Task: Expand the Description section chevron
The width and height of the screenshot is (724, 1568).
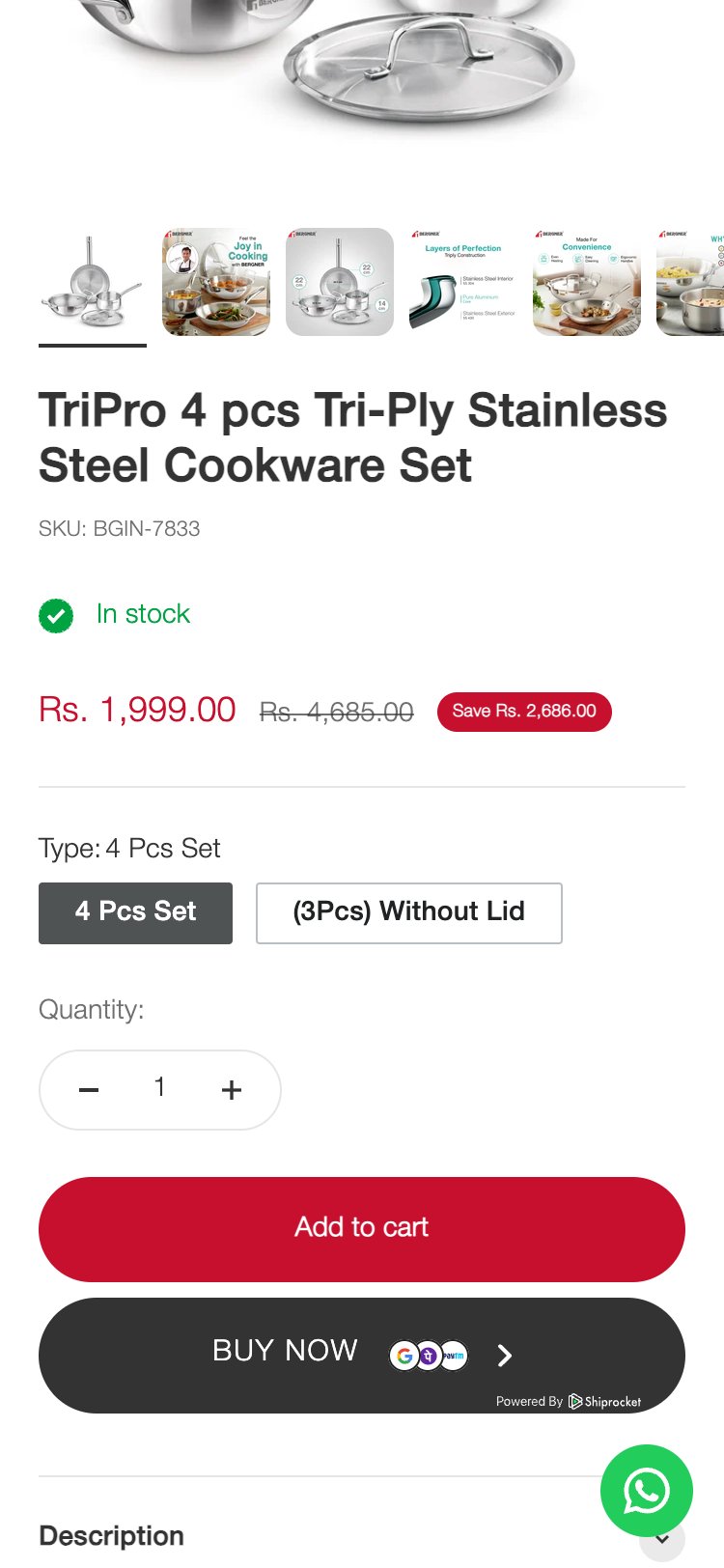Action: tap(662, 1539)
